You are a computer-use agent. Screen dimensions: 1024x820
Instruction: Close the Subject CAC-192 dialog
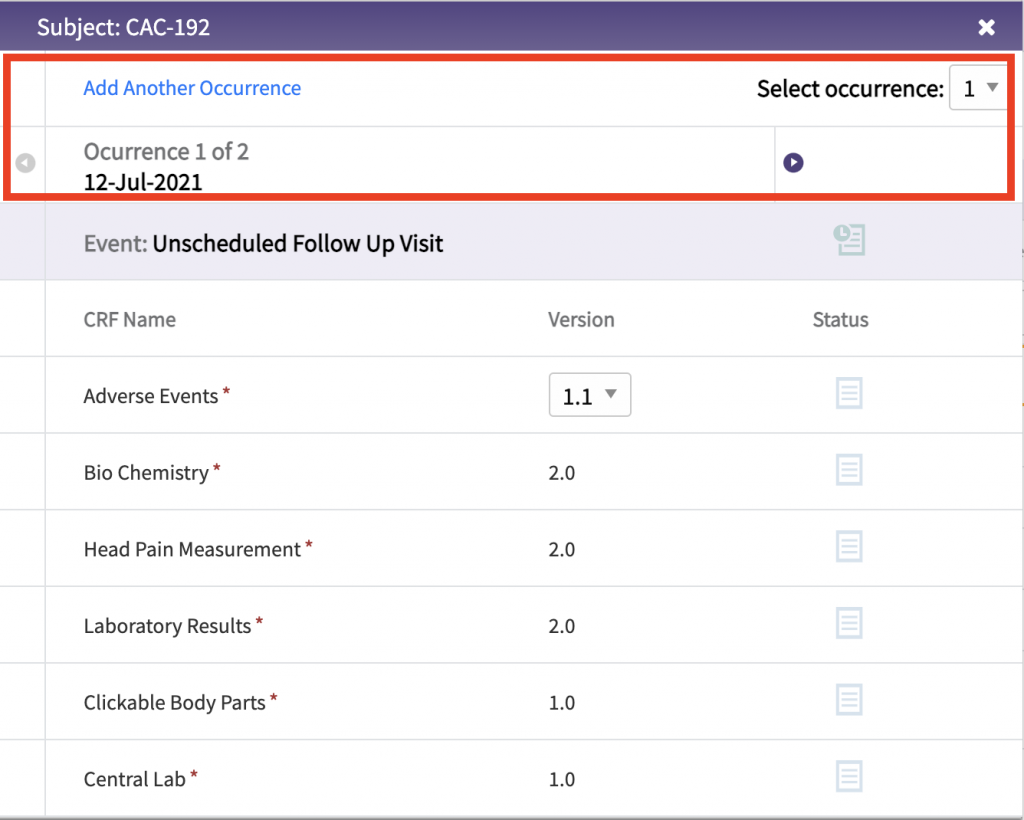coord(987,27)
